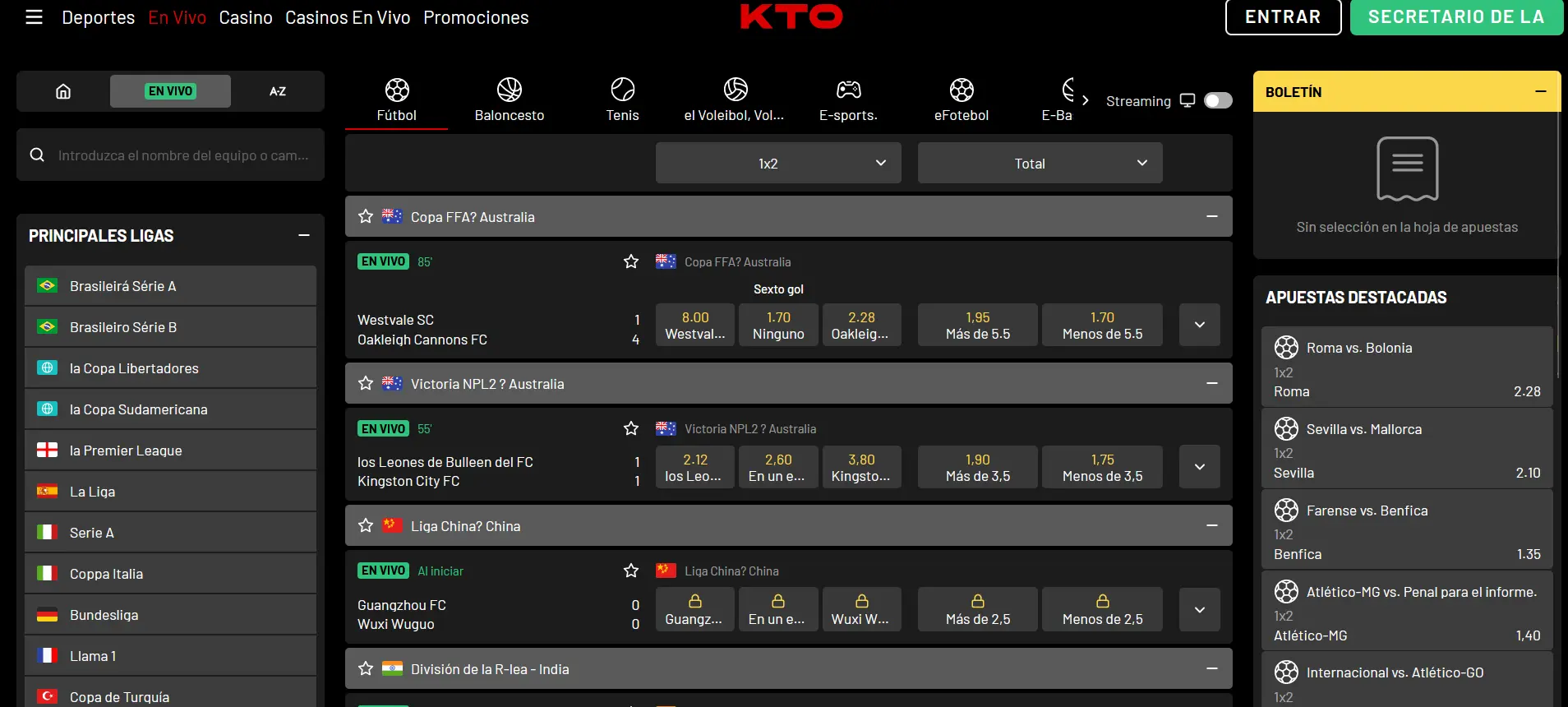Click the streaming monitor icon
Image resolution: width=1568 pixels, height=707 pixels.
coord(1188,100)
